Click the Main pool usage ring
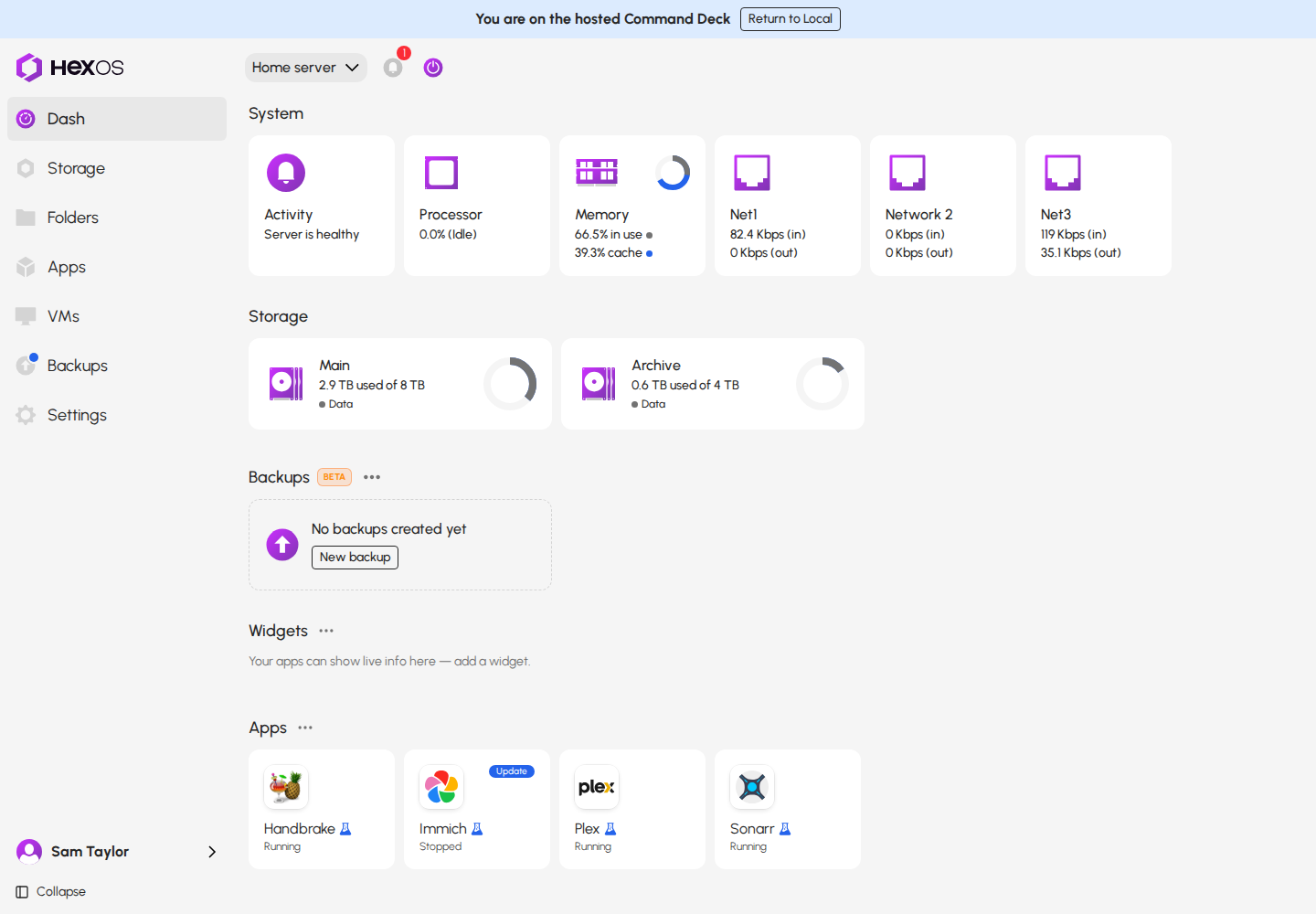This screenshot has width=1316, height=914. pyautogui.click(x=510, y=384)
